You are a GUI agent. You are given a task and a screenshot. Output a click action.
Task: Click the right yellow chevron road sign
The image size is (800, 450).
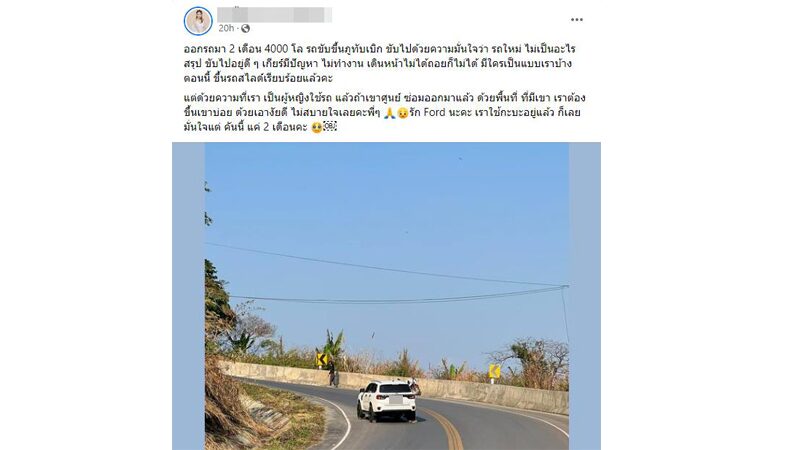[494, 371]
